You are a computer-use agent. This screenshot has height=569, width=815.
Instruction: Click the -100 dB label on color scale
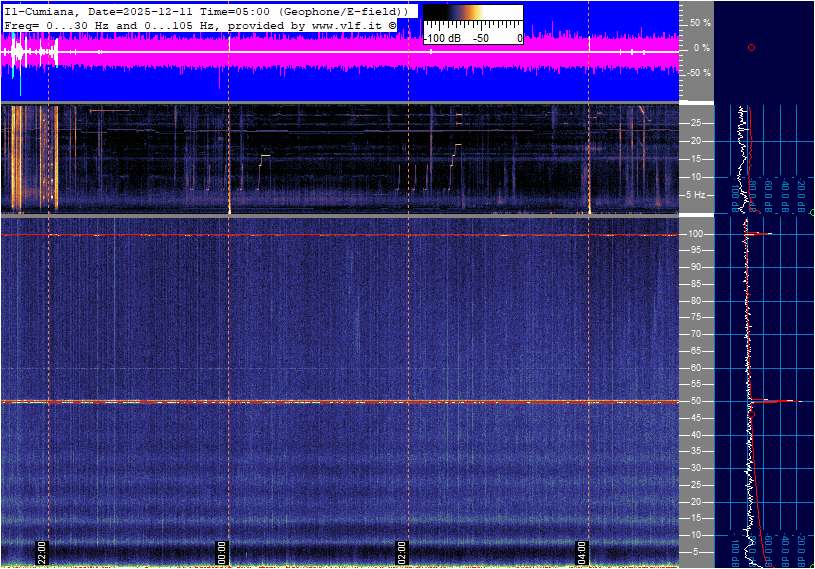(440, 38)
